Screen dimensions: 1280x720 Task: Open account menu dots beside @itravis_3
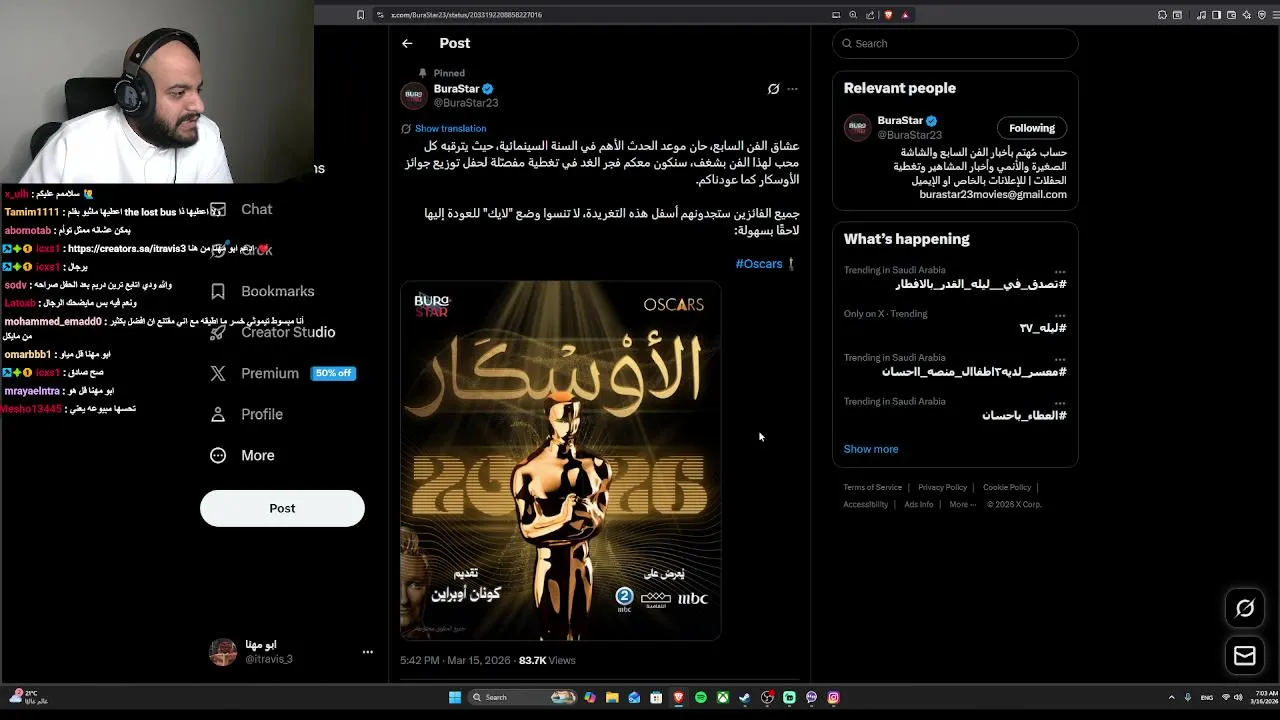(367, 652)
